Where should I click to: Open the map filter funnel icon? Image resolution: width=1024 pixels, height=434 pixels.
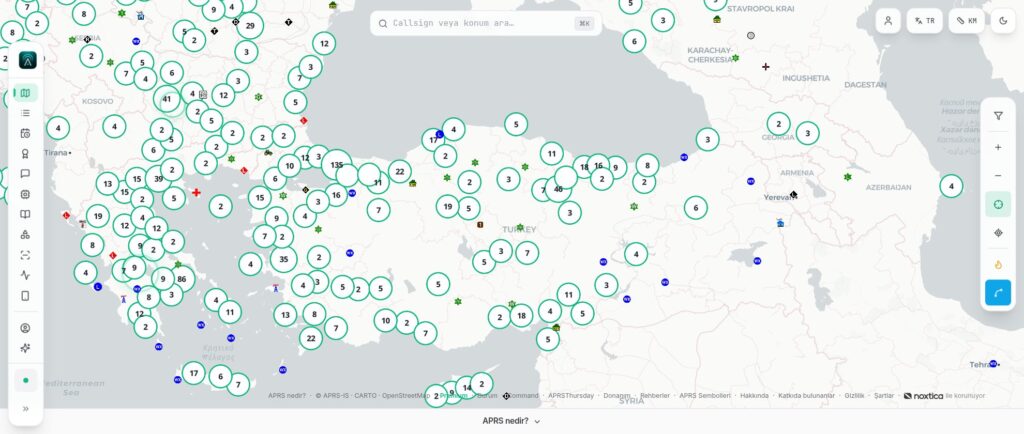click(x=998, y=116)
